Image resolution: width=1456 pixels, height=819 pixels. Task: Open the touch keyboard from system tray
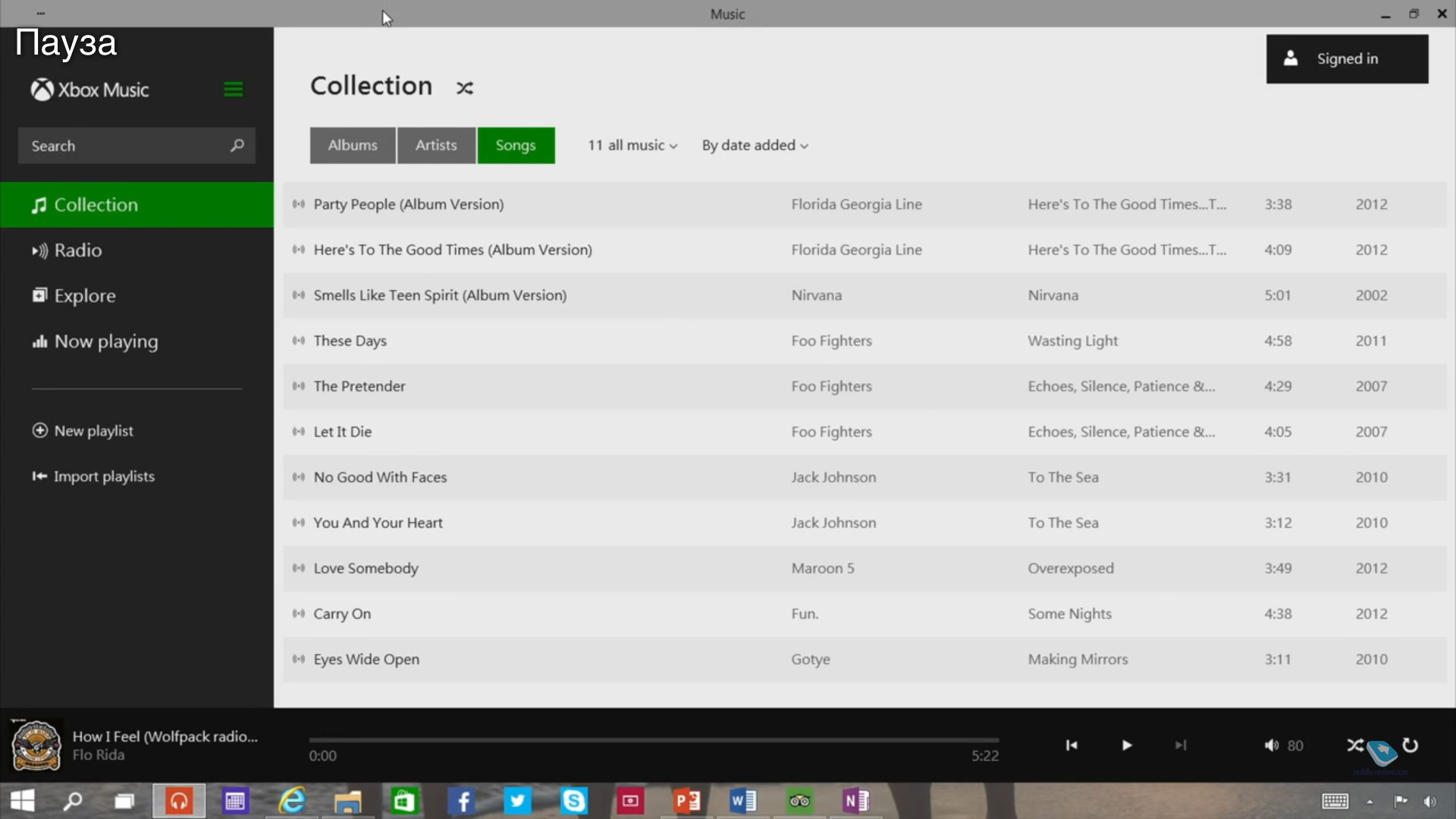pos(1335,802)
